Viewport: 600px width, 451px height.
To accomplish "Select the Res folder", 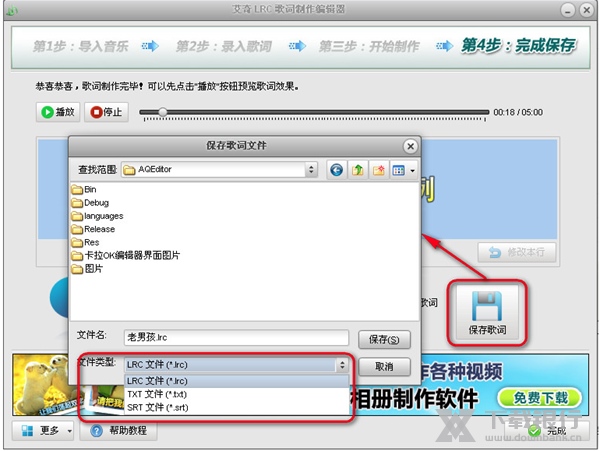I will pyautogui.click(x=85, y=243).
